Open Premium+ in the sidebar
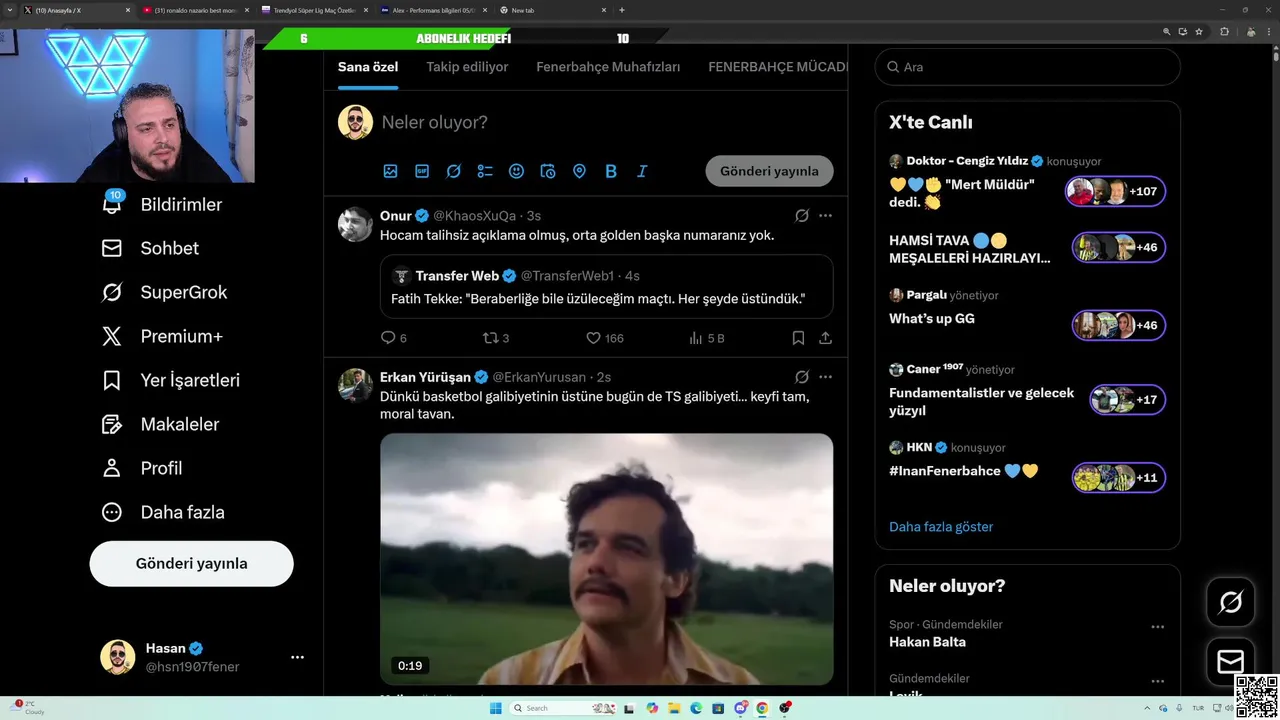 [x=162, y=336]
